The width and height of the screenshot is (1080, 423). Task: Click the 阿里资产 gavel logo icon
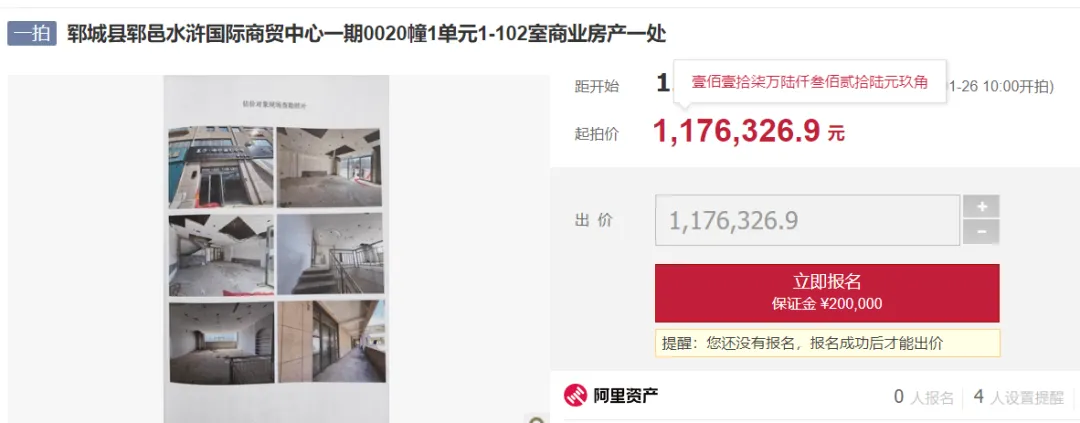(x=575, y=395)
